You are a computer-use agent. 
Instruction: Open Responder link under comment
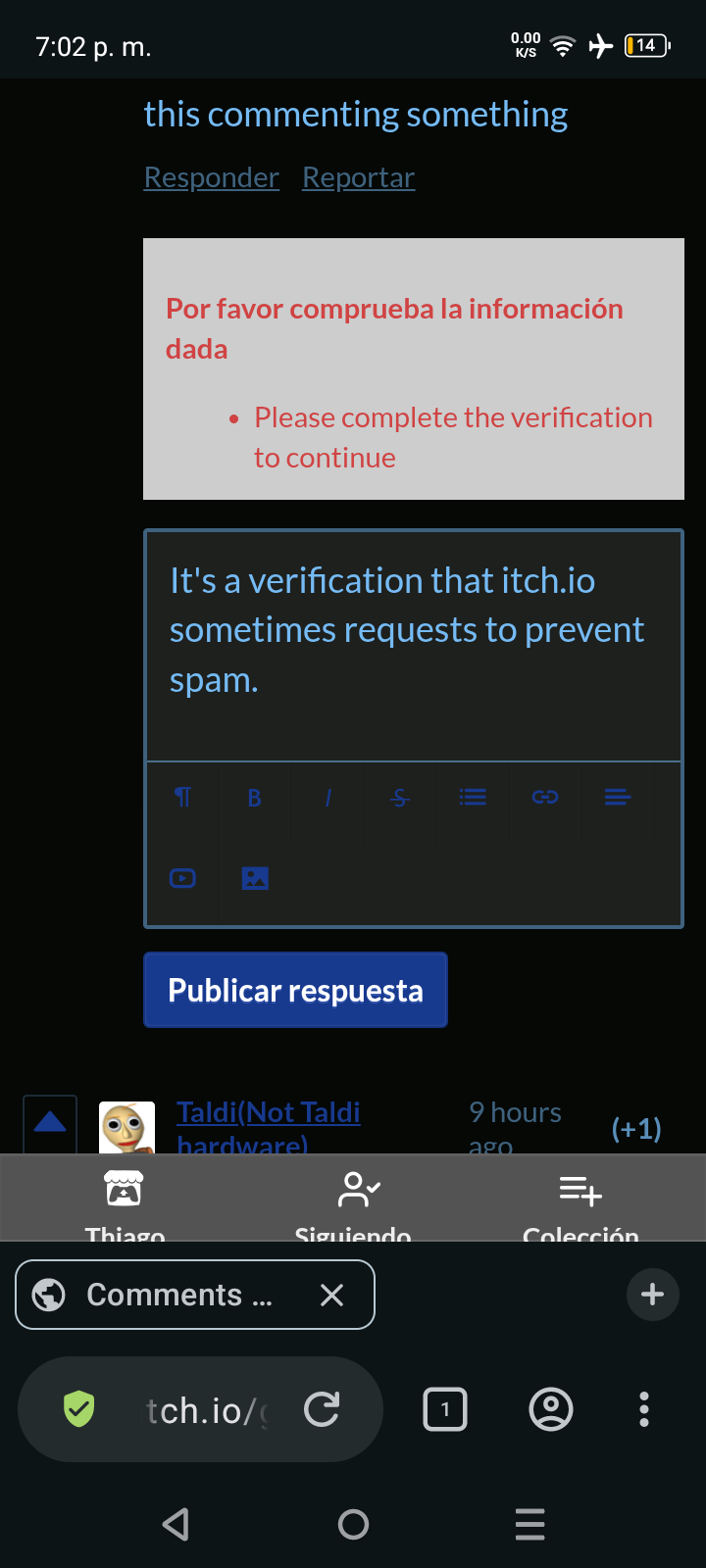212,177
